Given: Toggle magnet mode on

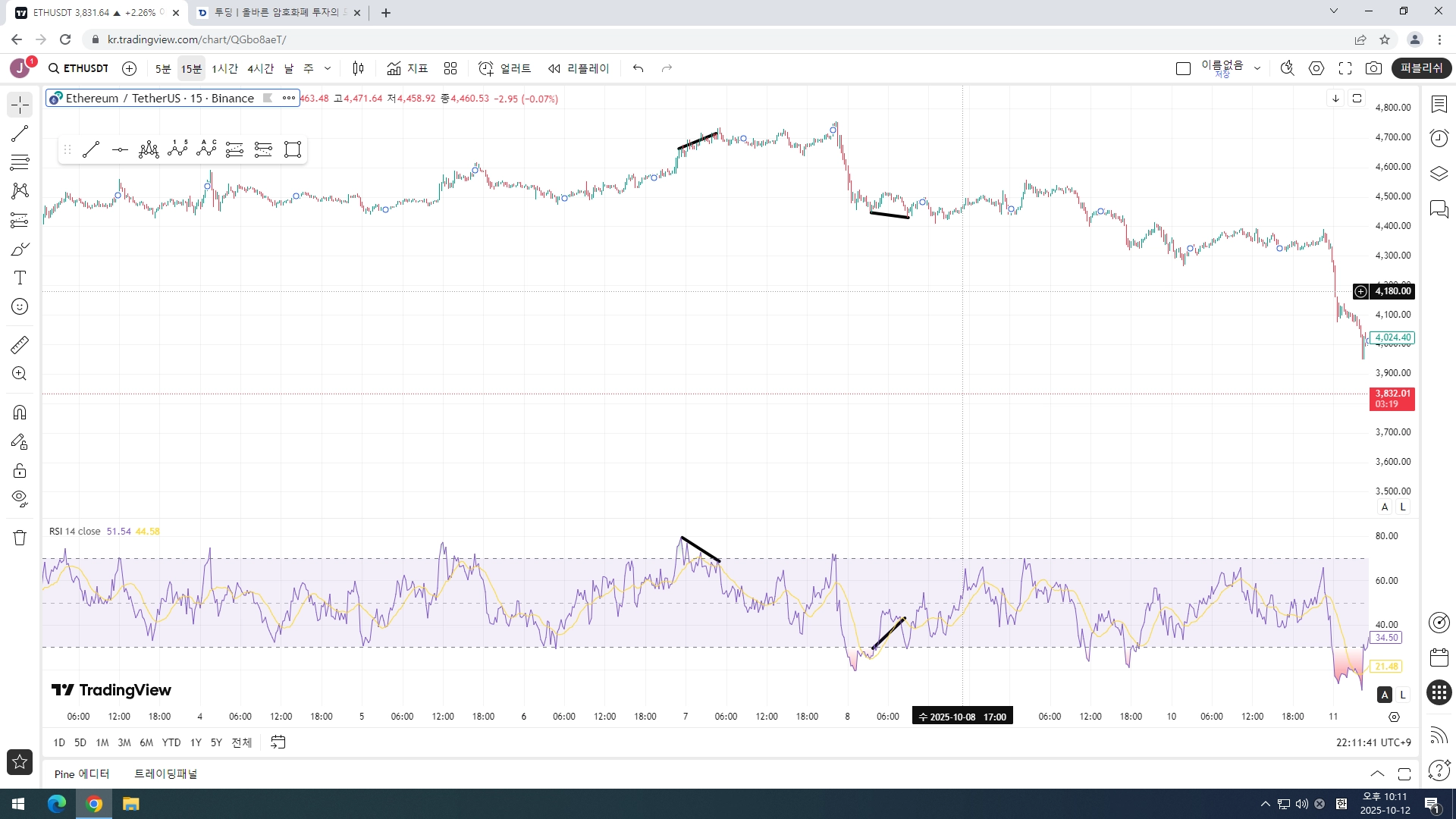Looking at the screenshot, I should [20, 413].
